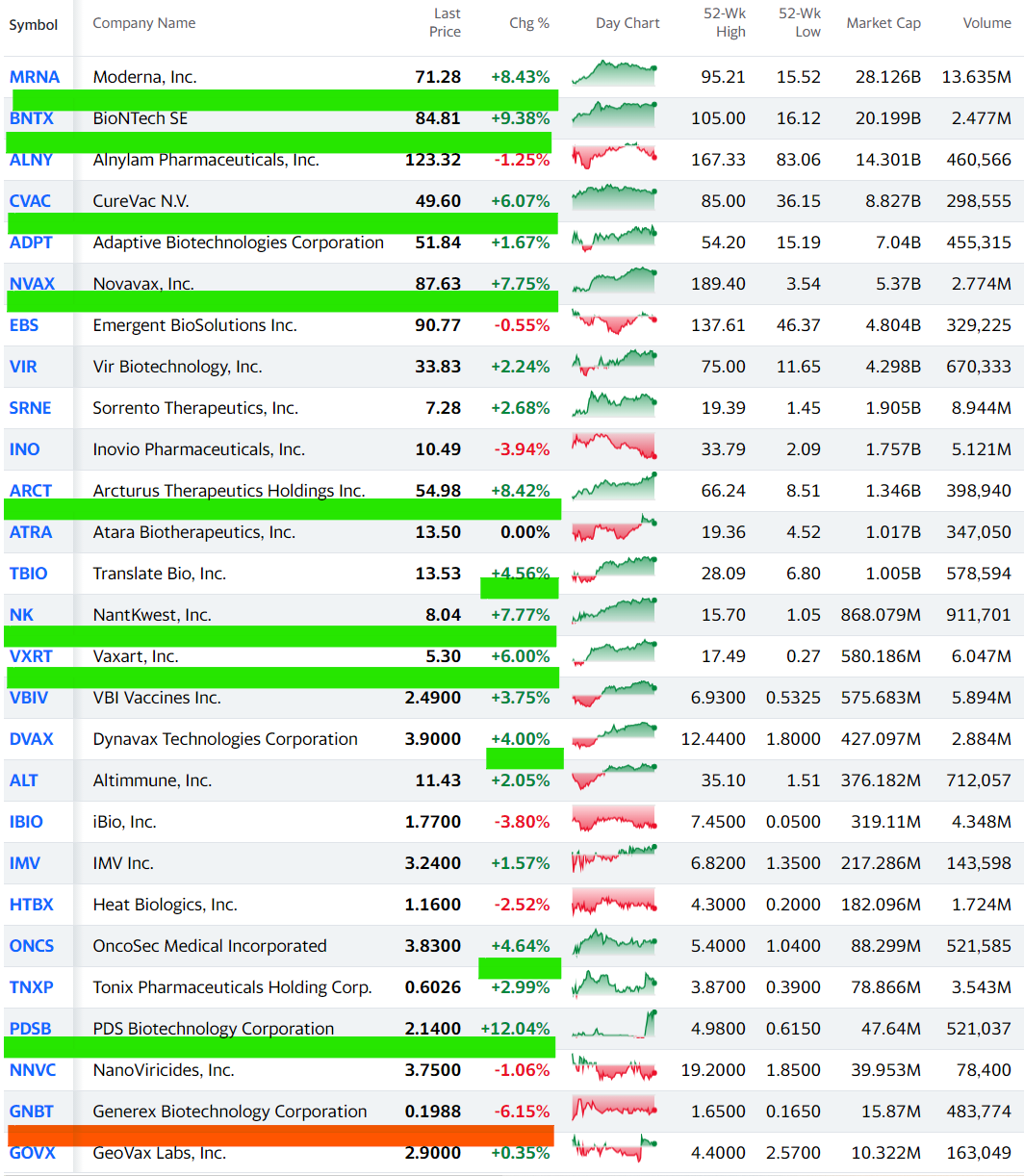Select Emergent BioSolutions Inc. company name
The width and height of the screenshot is (1024, 1176).
click(194, 325)
